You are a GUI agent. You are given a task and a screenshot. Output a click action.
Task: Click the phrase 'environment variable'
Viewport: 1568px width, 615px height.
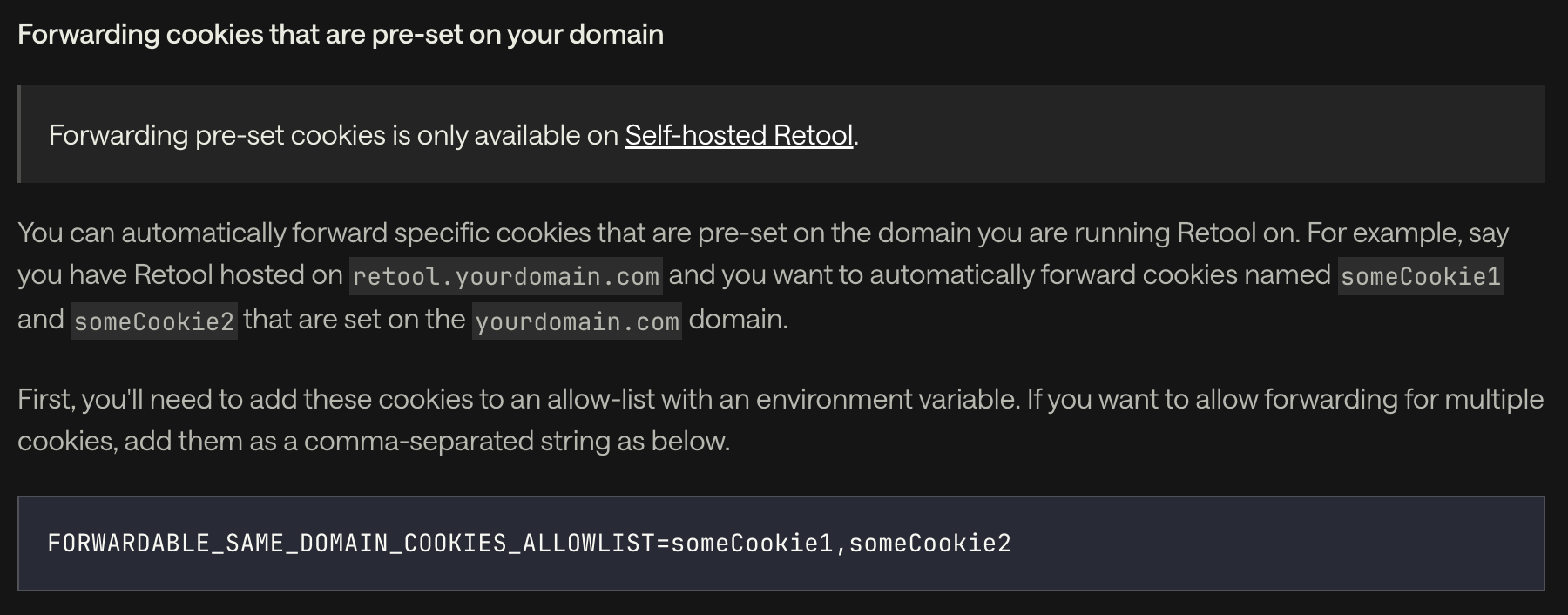(x=887, y=399)
